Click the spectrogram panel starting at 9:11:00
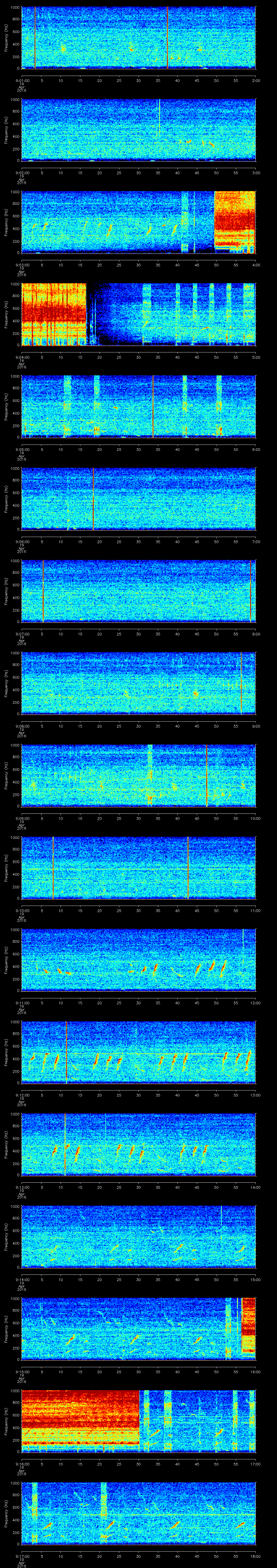This screenshot has width=277, height=1568. 139,960
